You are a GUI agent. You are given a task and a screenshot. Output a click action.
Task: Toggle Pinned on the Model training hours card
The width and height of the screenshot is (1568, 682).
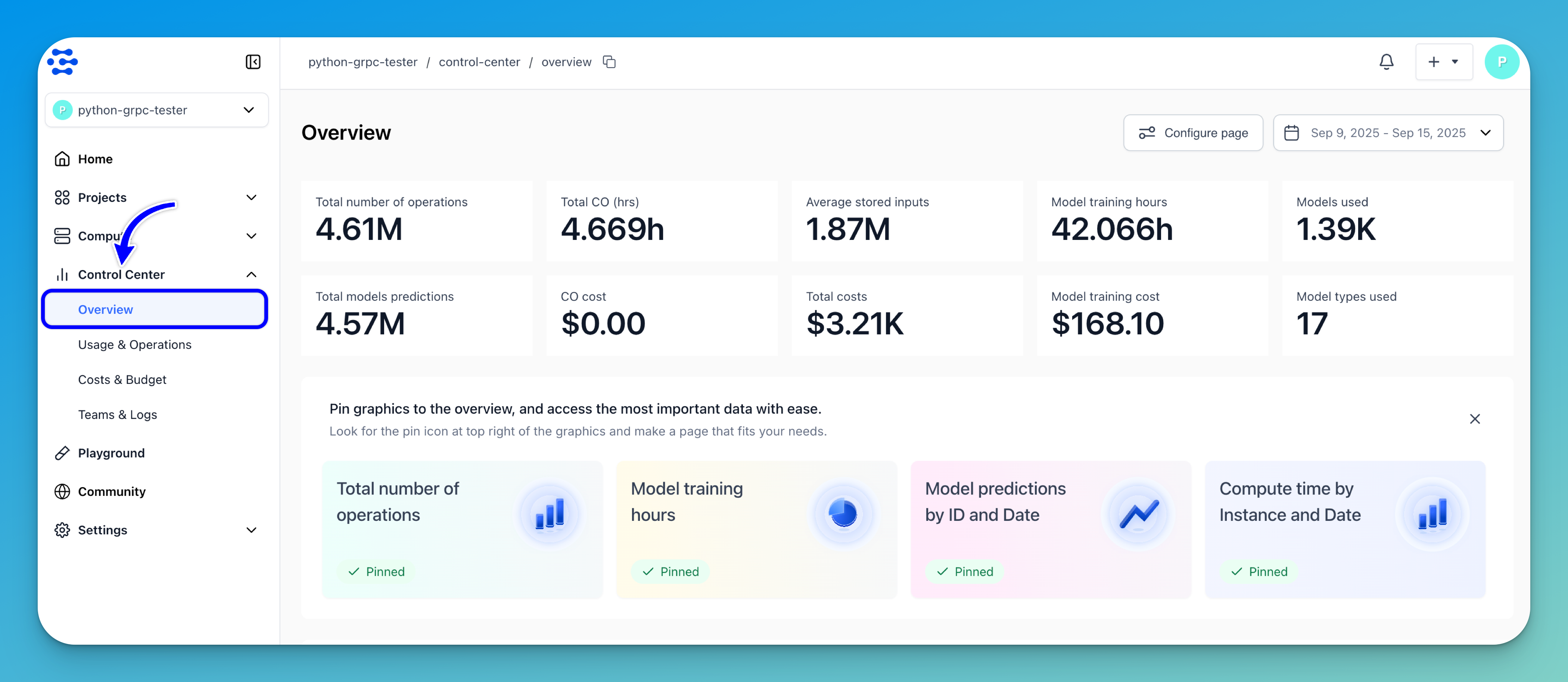pos(670,571)
